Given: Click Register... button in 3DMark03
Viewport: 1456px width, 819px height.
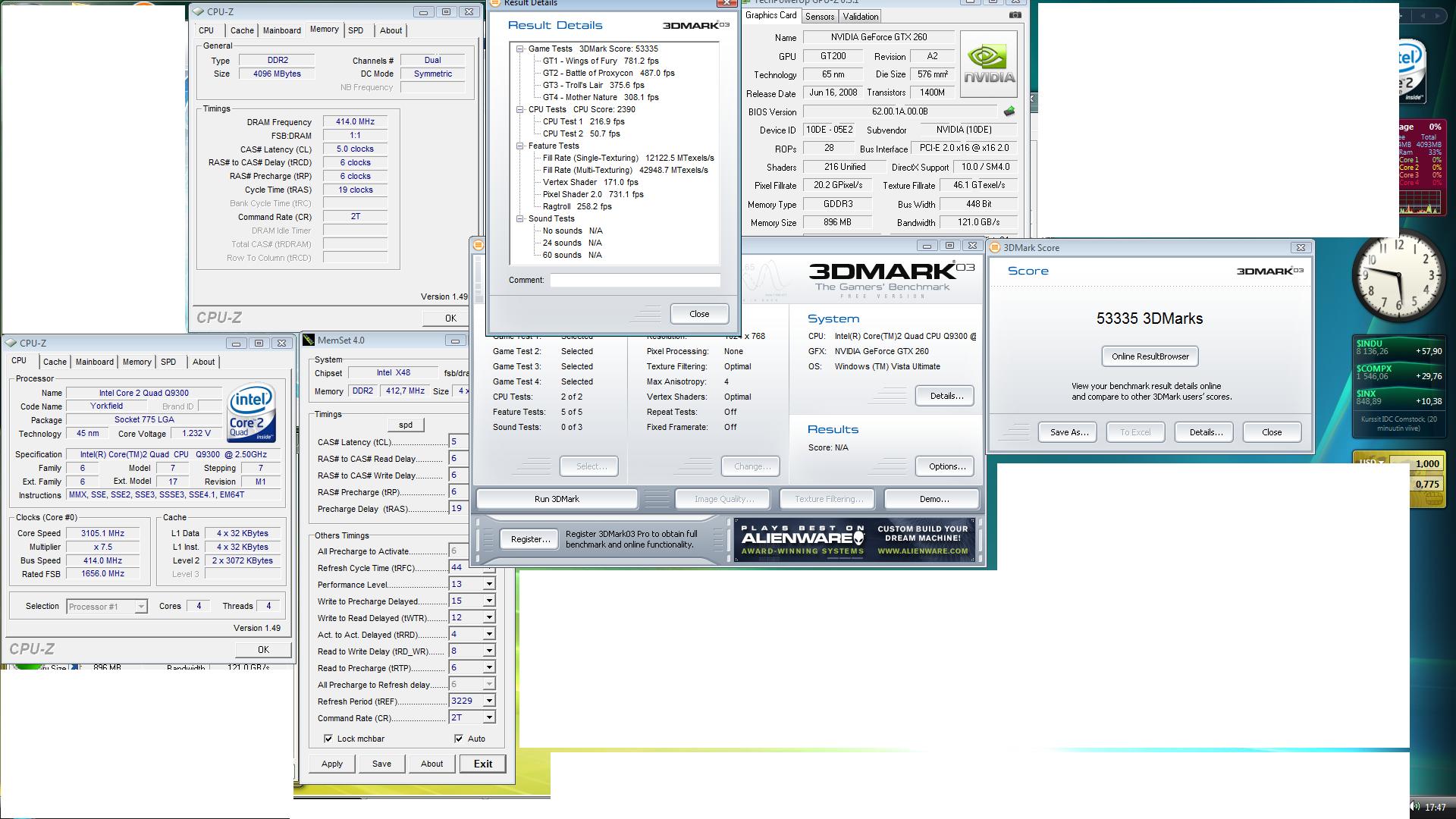Looking at the screenshot, I should [530, 539].
